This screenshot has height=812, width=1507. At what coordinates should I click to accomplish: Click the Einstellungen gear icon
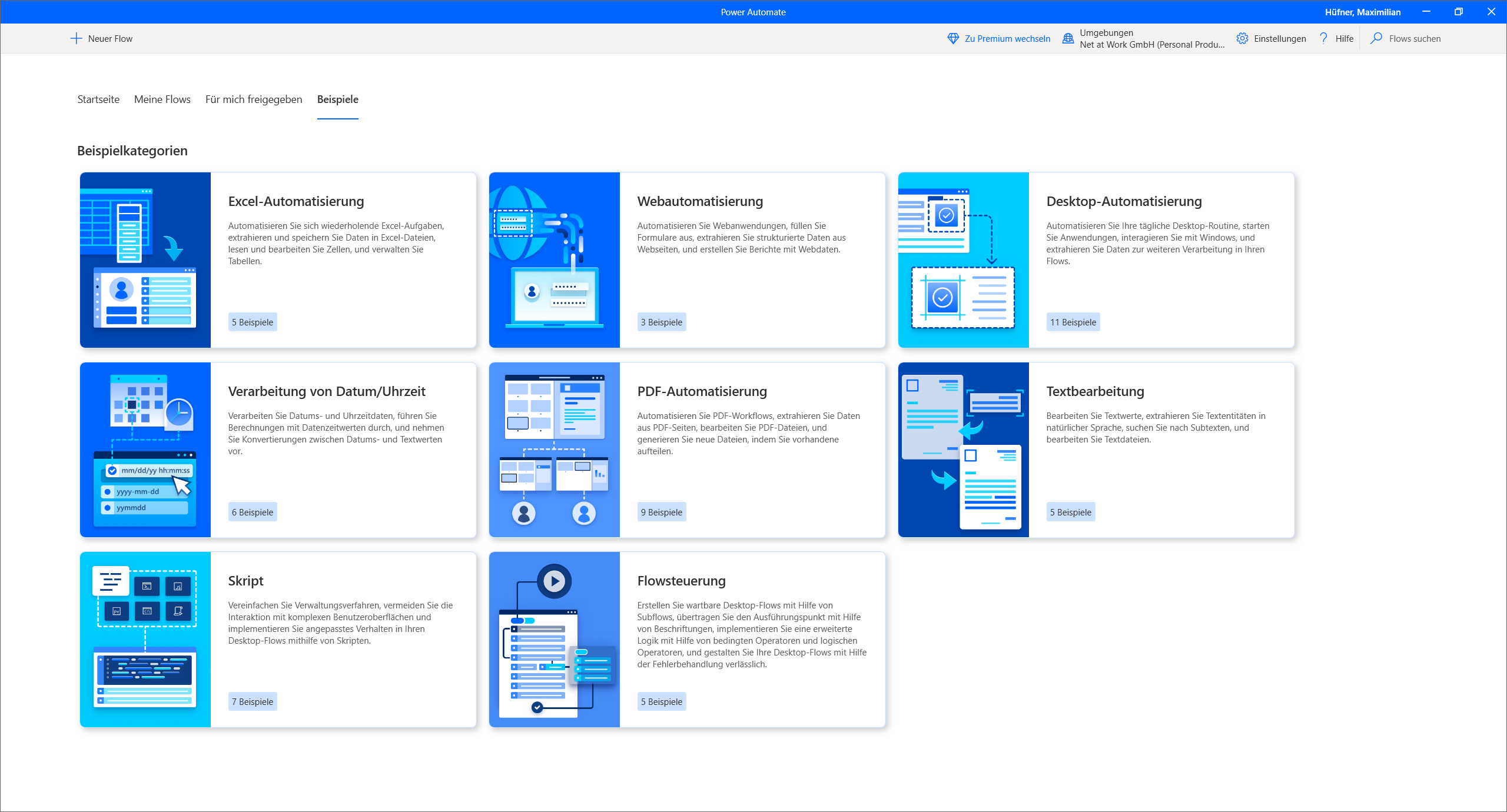pyautogui.click(x=1242, y=39)
